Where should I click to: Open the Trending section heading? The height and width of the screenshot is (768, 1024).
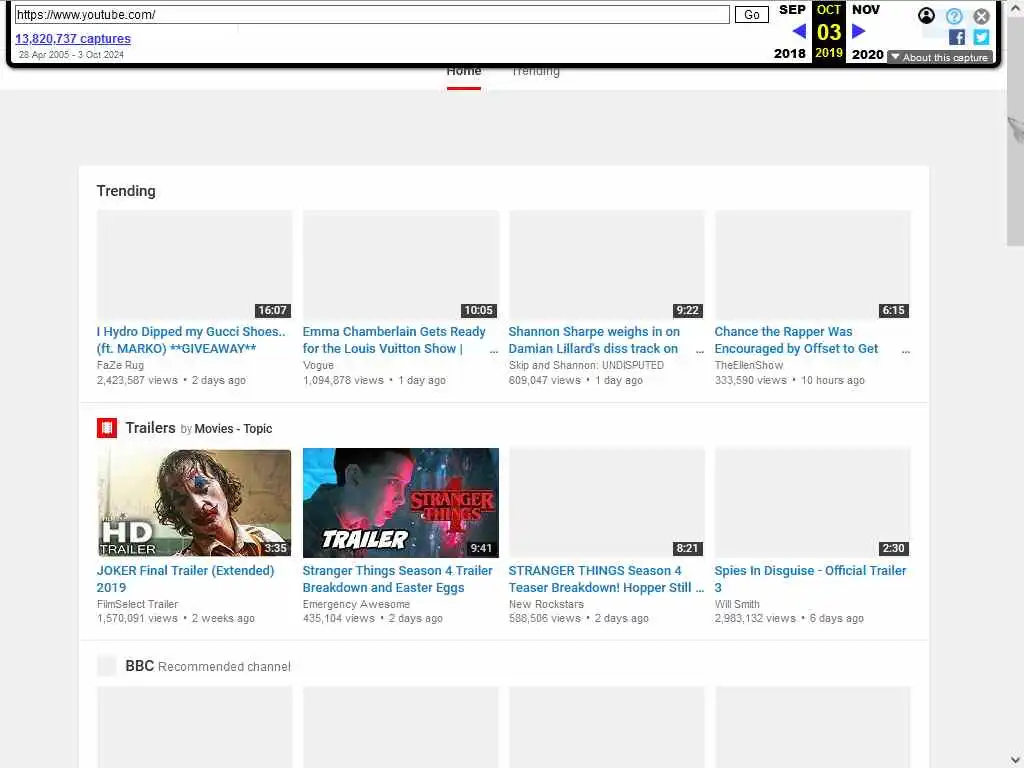pyautogui.click(x=126, y=191)
